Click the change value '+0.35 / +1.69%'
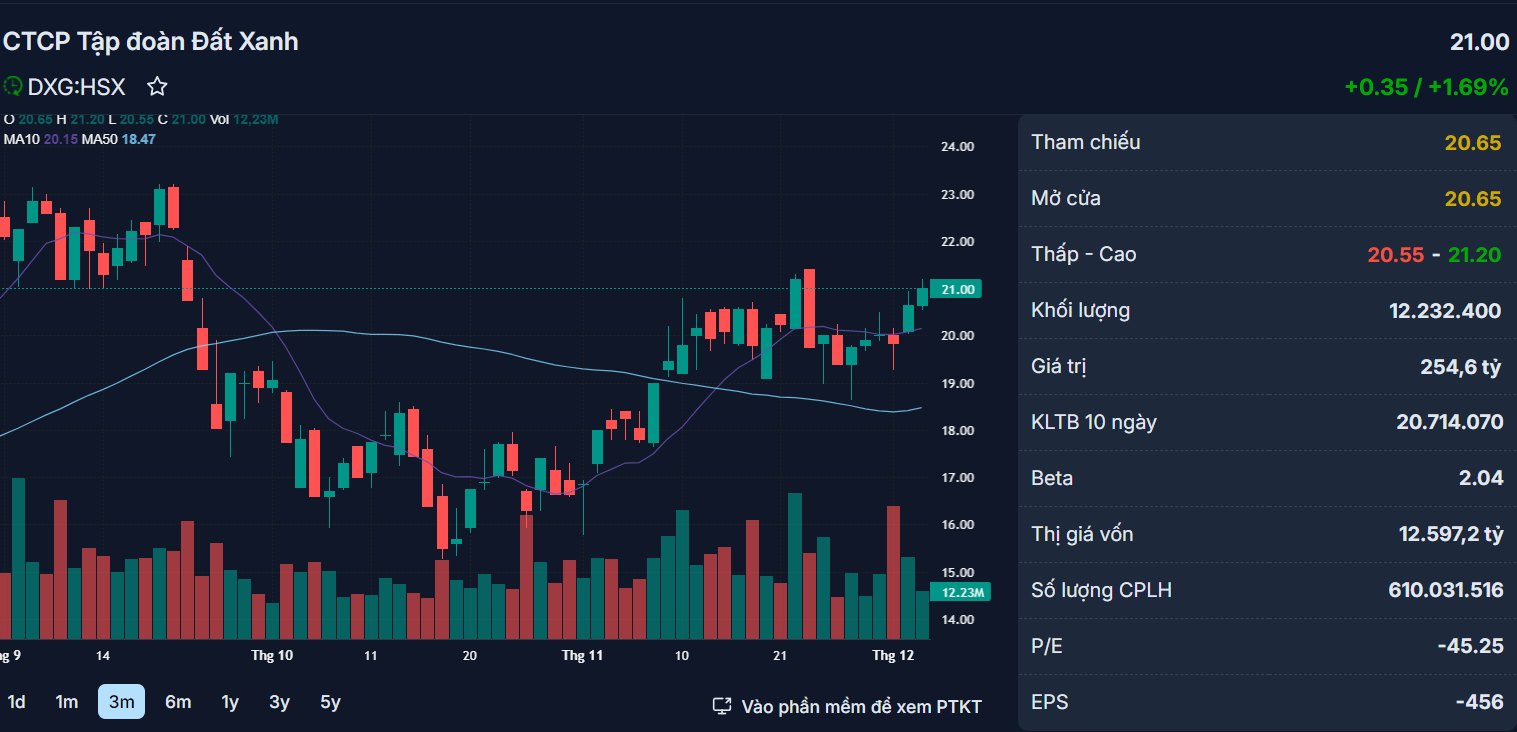1517x732 pixels. pyautogui.click(x=1426, y=87)
